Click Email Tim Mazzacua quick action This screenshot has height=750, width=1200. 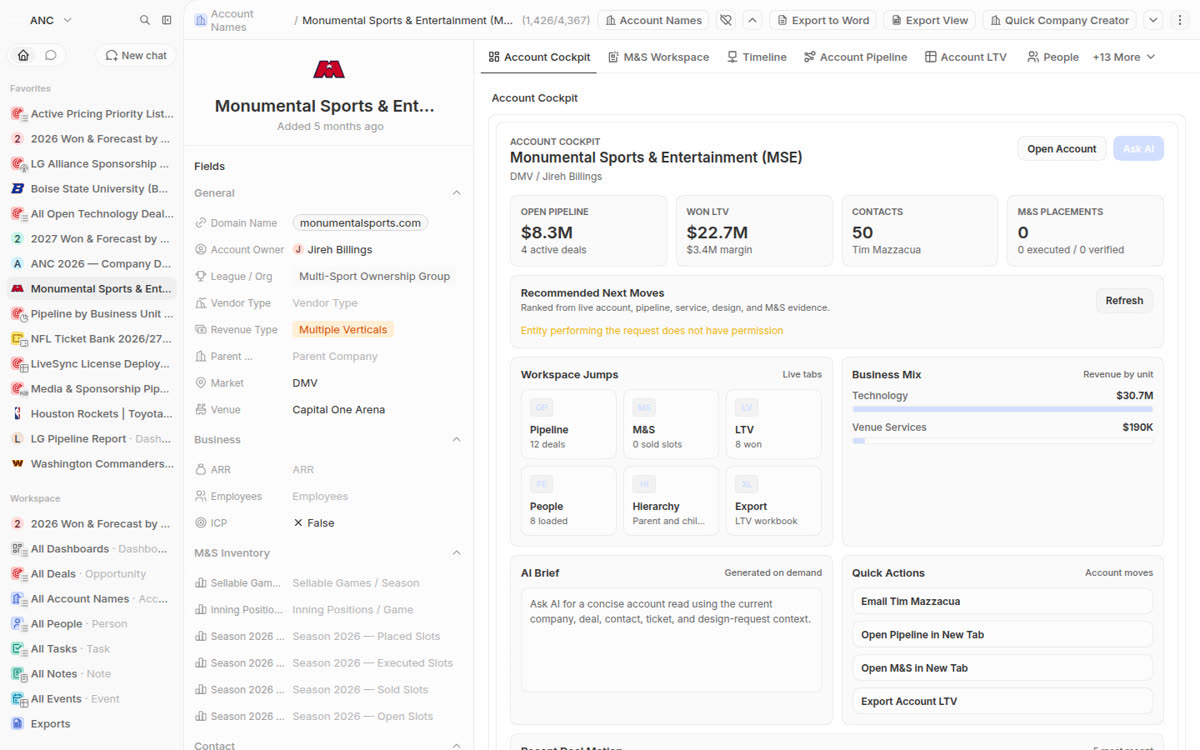[x=1002, y=601]
